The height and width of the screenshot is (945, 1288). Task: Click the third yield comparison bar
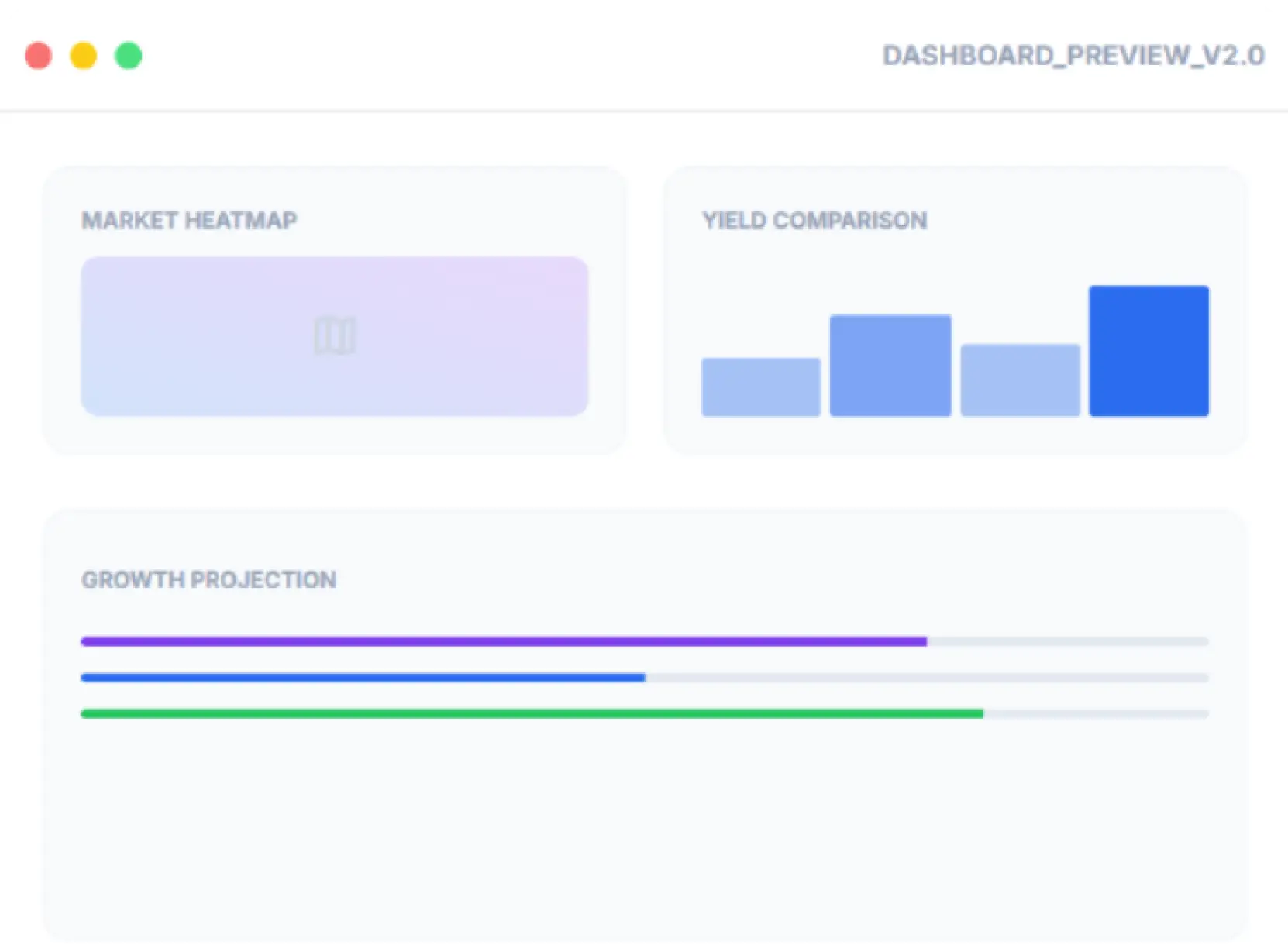tap(1020, 380)
